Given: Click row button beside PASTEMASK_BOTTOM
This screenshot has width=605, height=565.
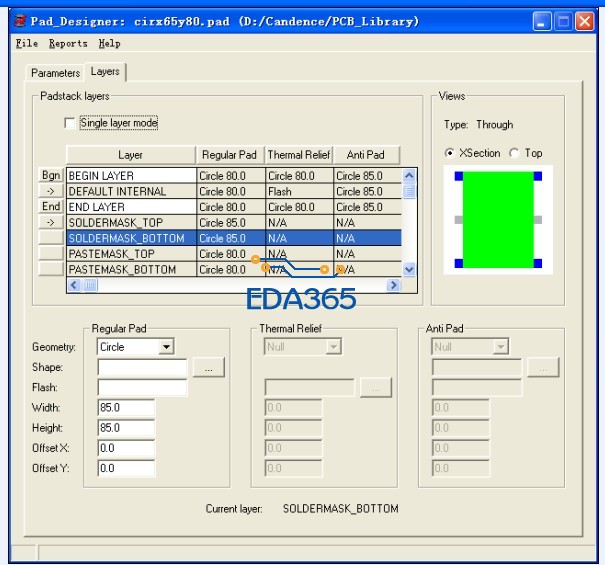Looking at the screenshot, I should click(51, 269).
